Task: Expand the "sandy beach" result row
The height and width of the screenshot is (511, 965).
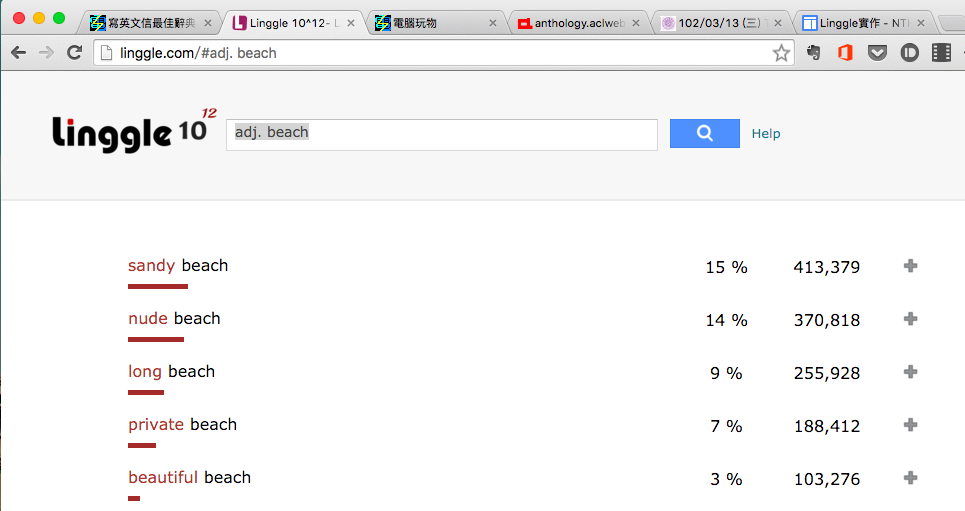Action: (910, 266)
